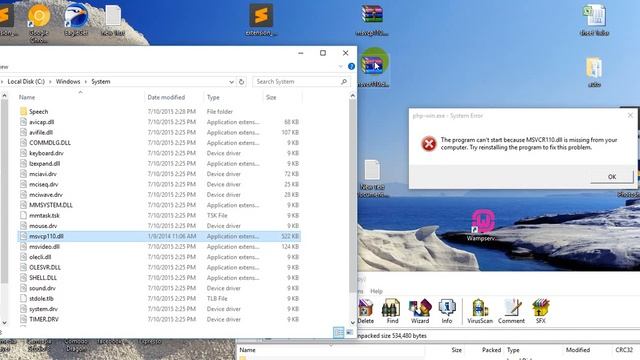Sort files by Type column
The width and height of the screenshot is (640, 360).
(213, 97)
